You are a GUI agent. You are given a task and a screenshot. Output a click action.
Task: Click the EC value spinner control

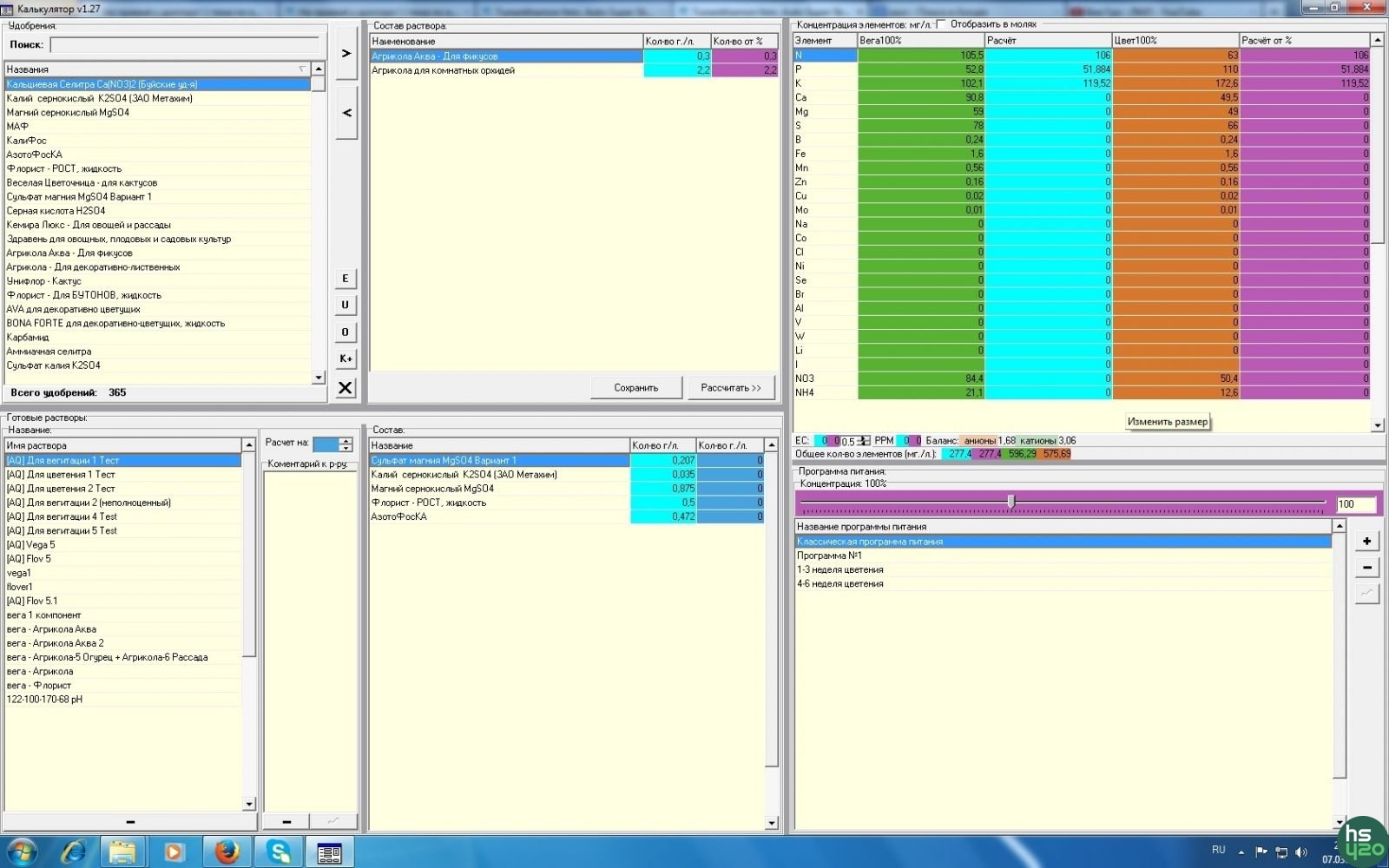tap(863, 441)
